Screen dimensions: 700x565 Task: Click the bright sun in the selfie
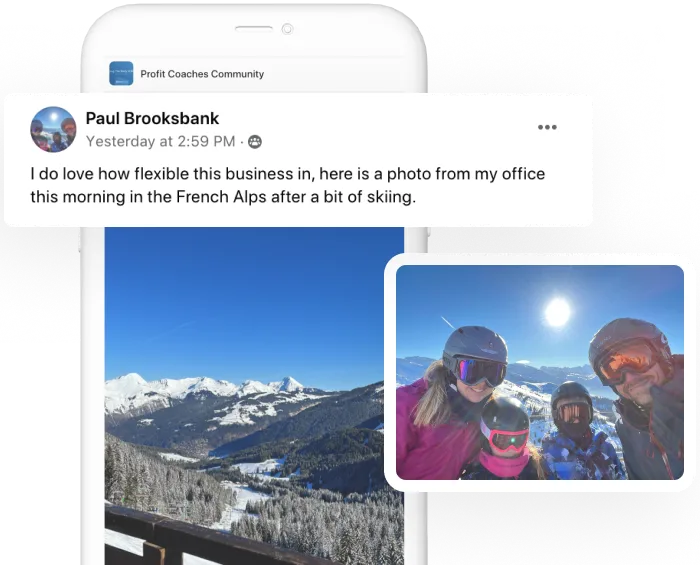point(558,312)
